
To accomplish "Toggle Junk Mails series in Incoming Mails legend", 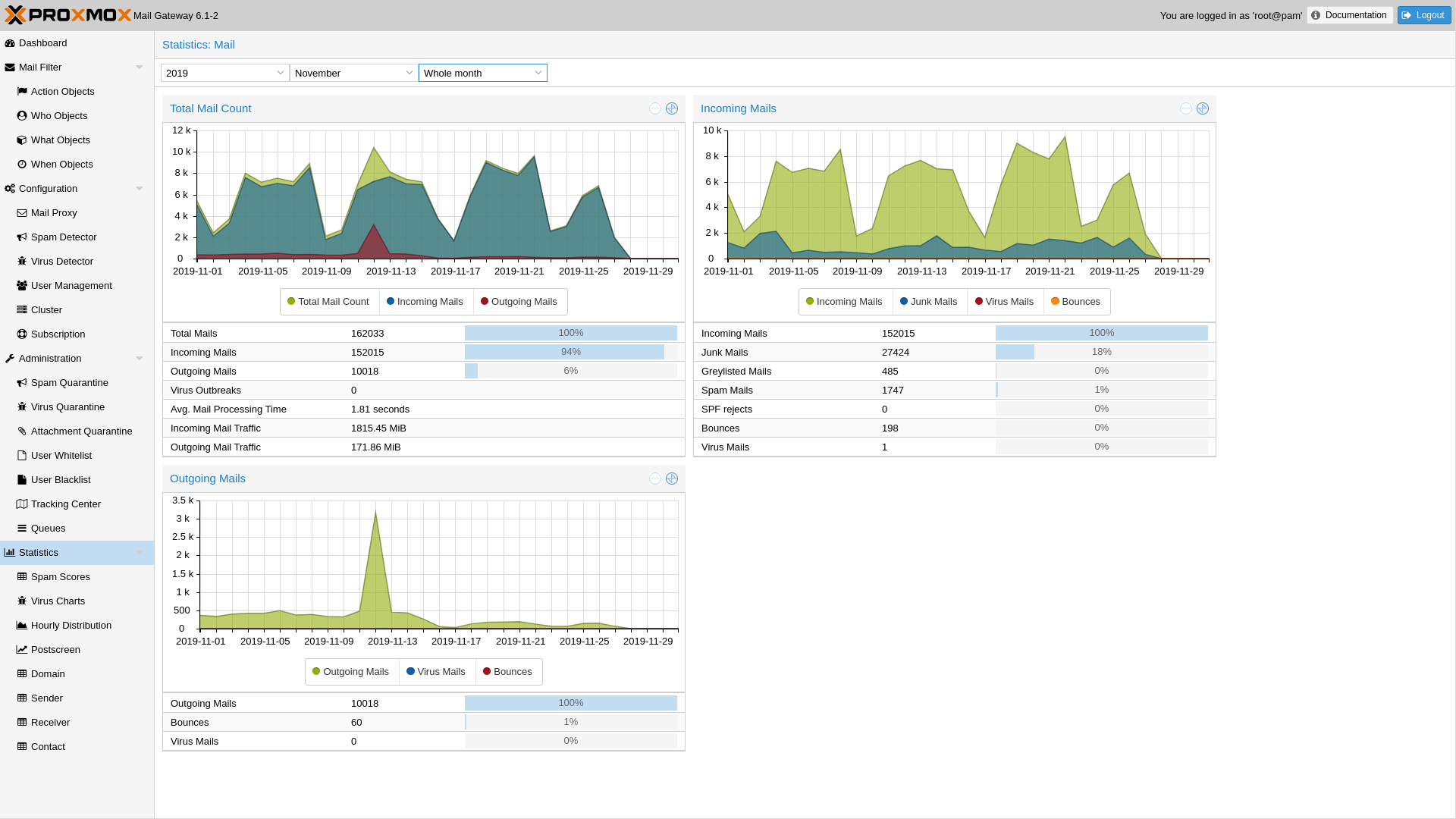I will tap(929, 301).
